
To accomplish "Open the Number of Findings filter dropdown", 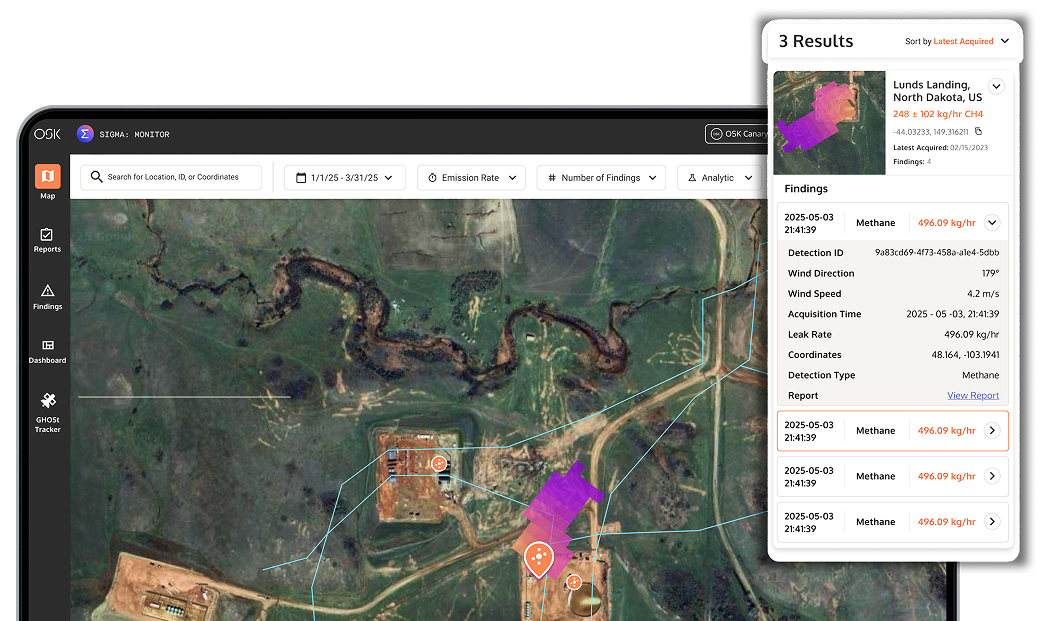I will click(x=601, y=178).
